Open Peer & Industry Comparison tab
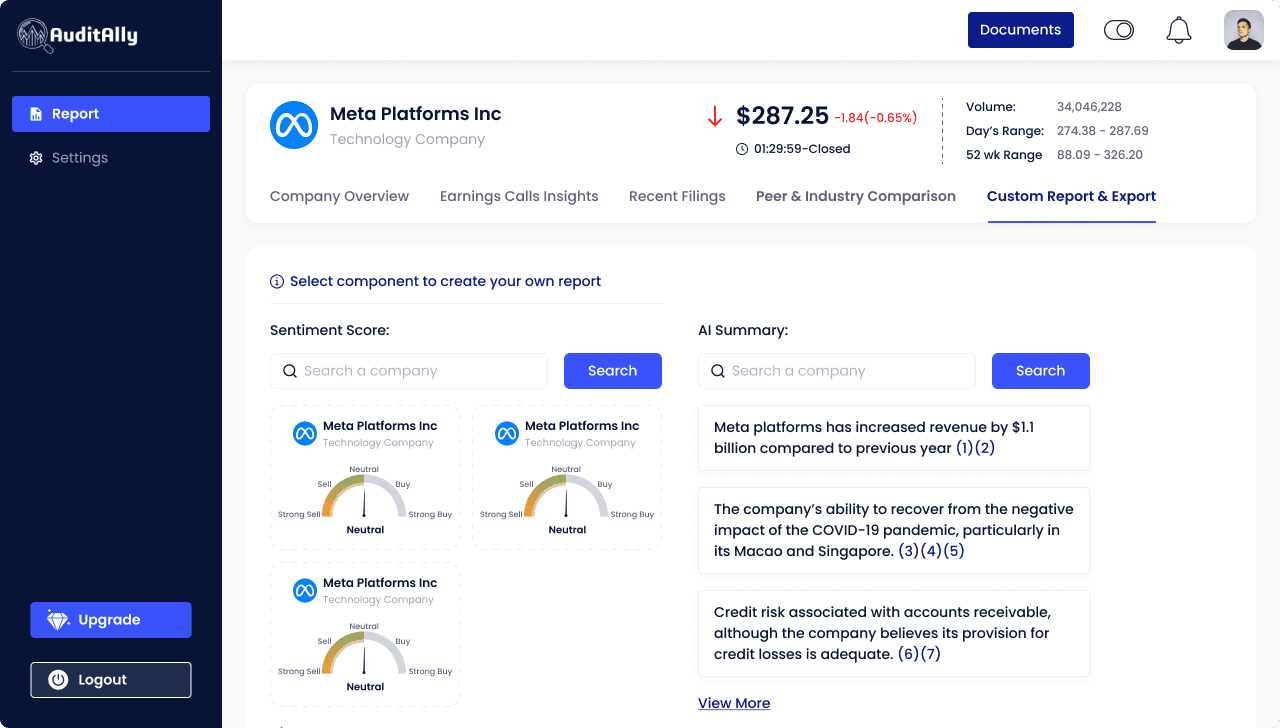 pyautogui.click(x=856, y=196)
